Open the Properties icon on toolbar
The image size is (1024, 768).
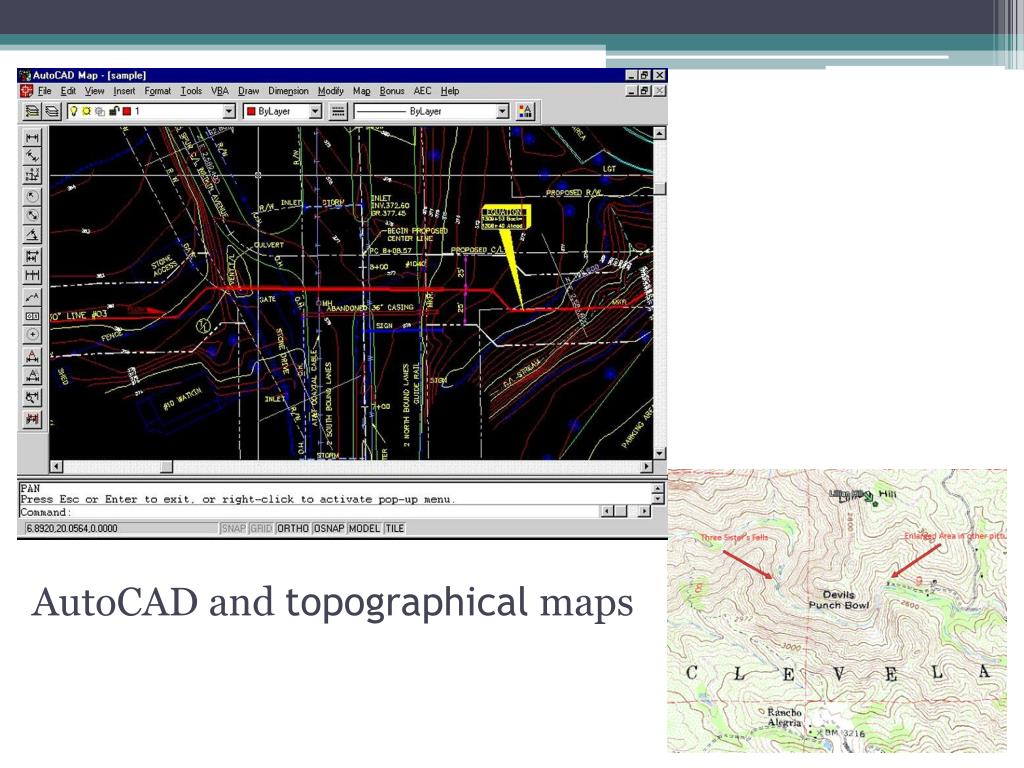point(525,112)
